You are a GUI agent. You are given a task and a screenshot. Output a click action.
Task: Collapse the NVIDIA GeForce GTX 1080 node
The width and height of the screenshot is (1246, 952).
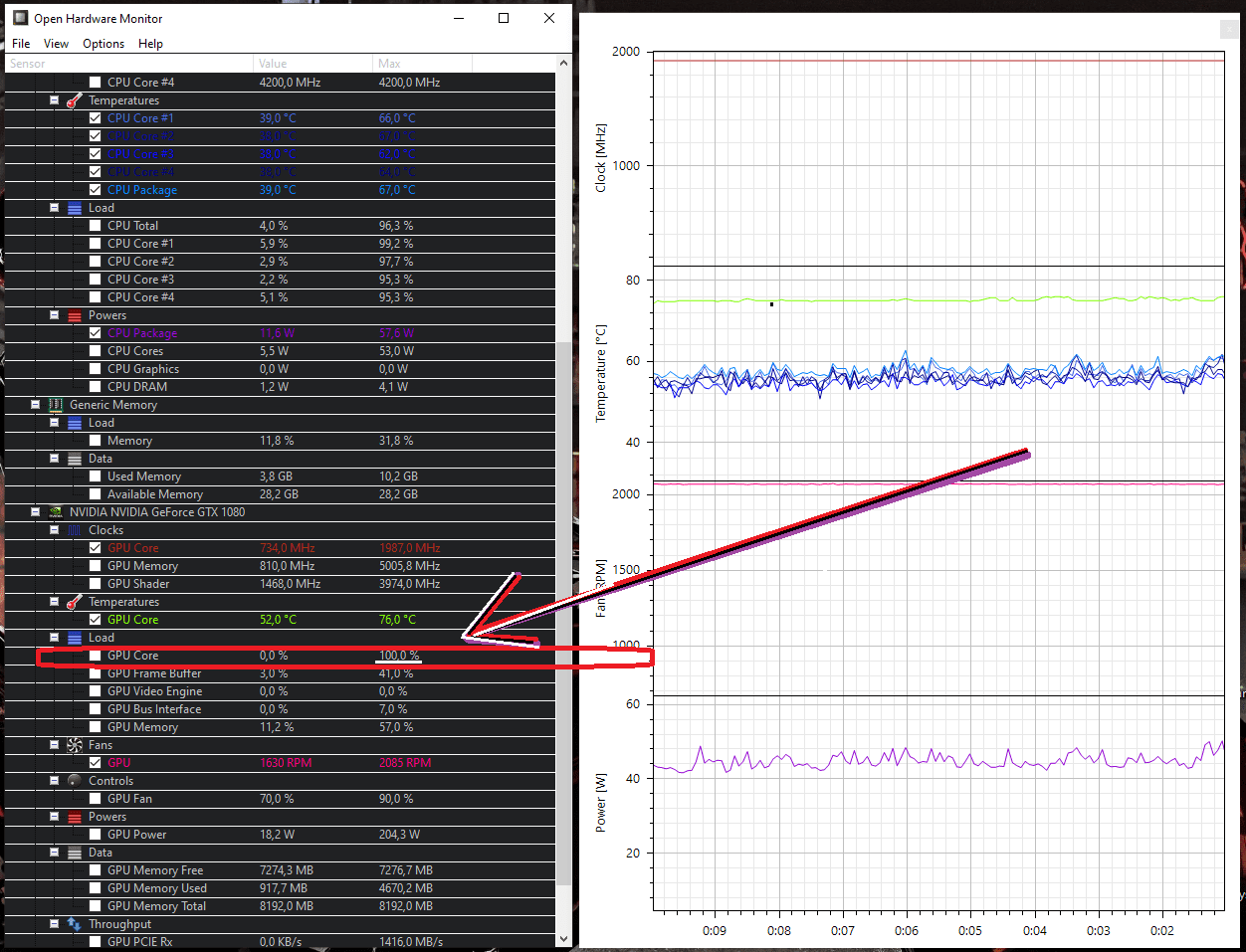point(36,512)
